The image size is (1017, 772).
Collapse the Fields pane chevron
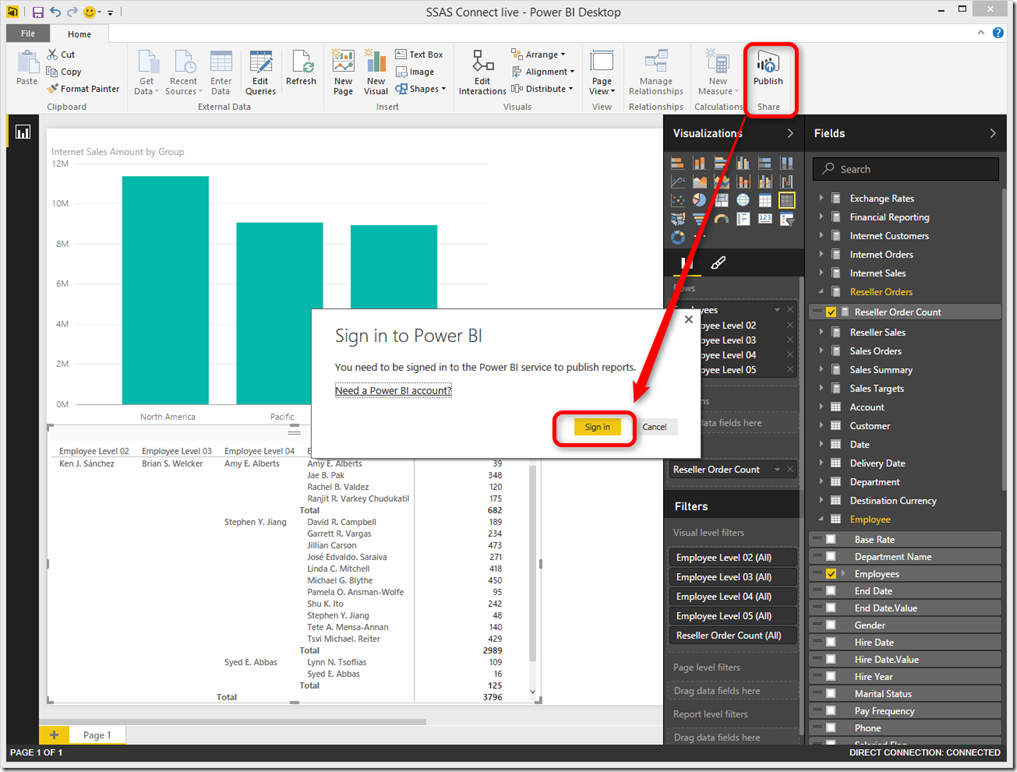pyautogui.click(x=992, y=133)
